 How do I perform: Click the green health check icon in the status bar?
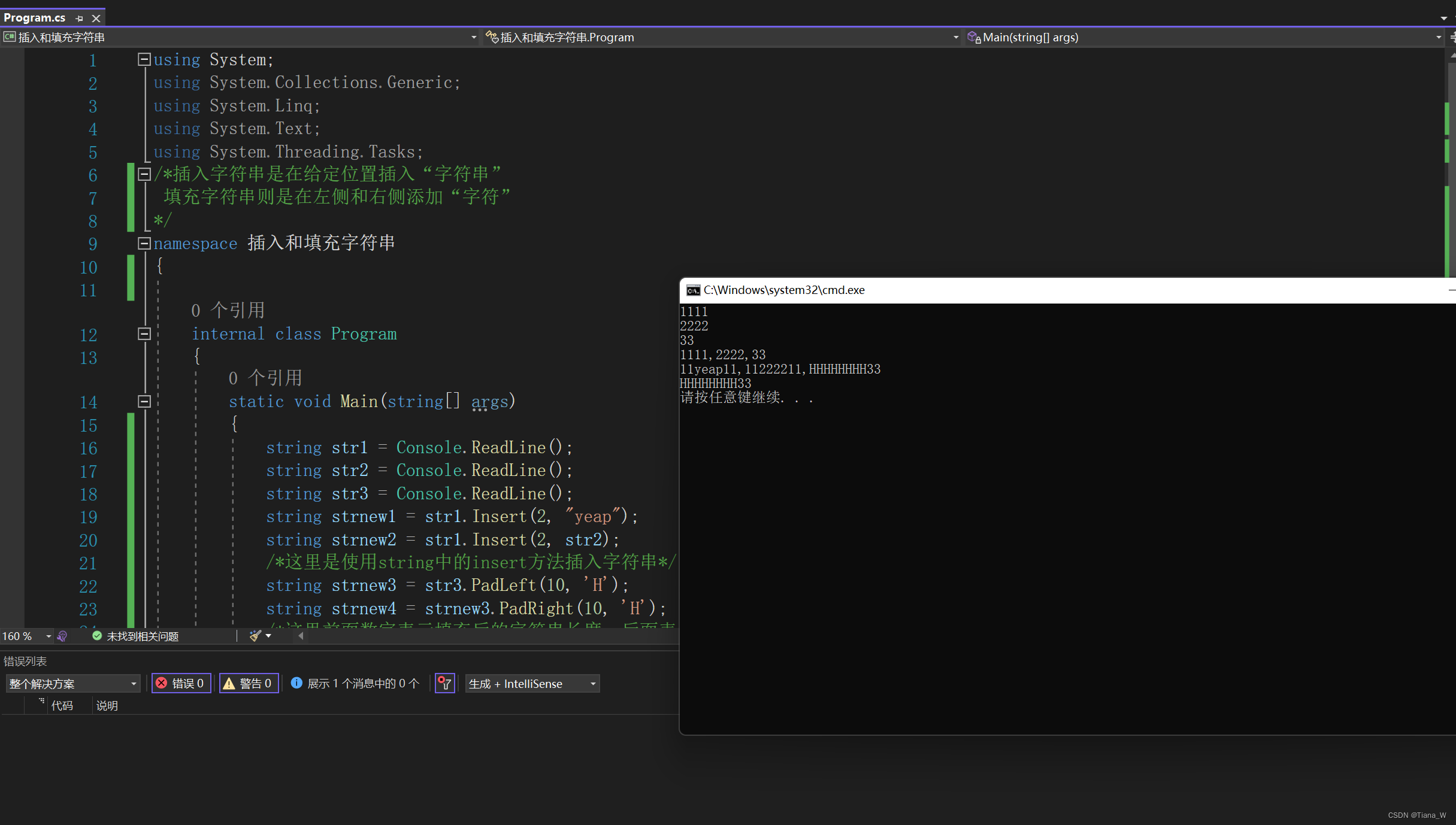(96, 636)
